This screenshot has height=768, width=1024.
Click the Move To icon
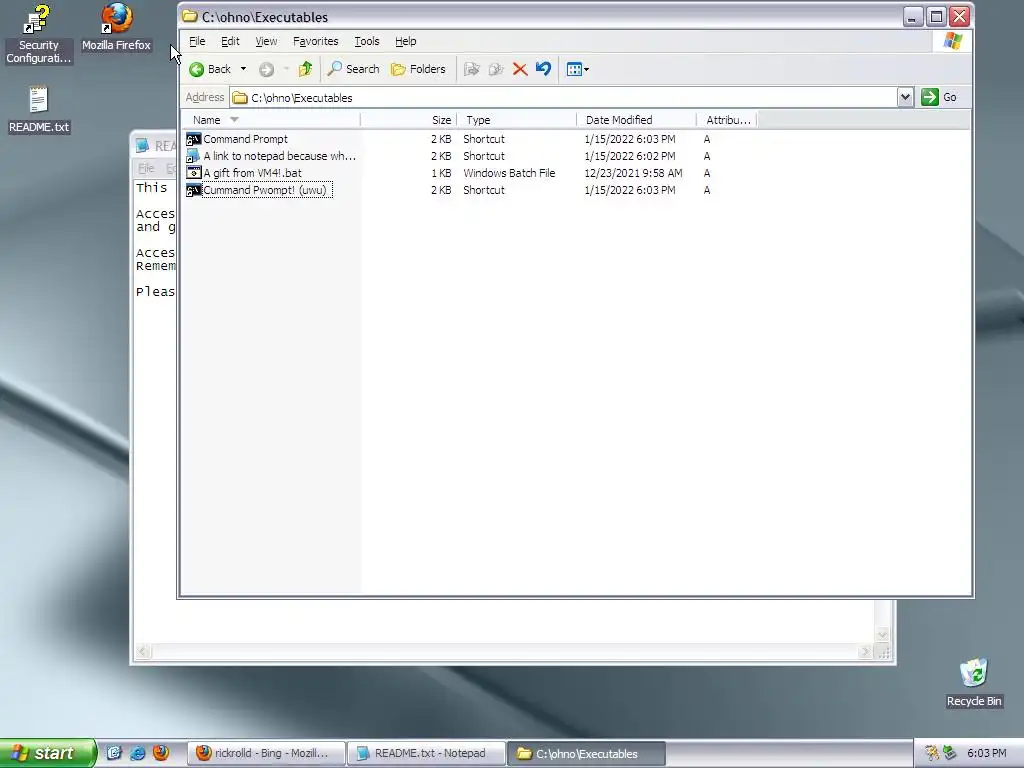(x=472, y=69)
